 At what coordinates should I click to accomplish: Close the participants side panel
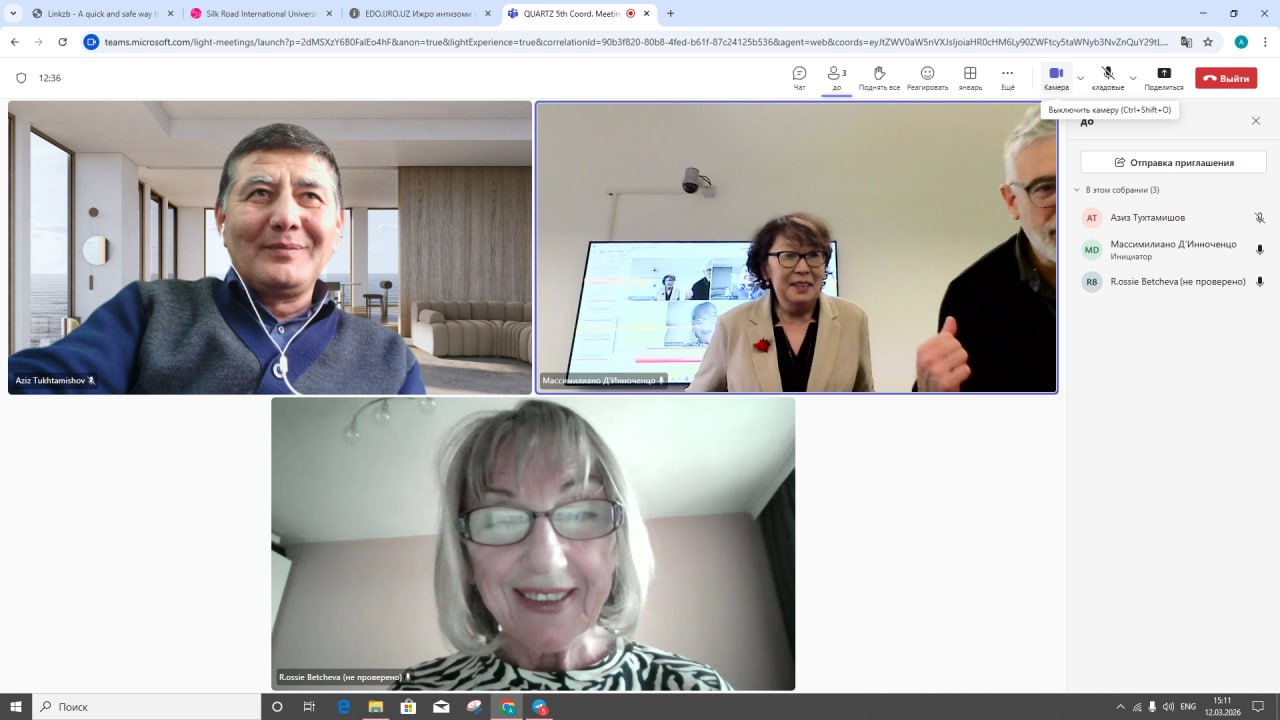tap(1256, 121)
